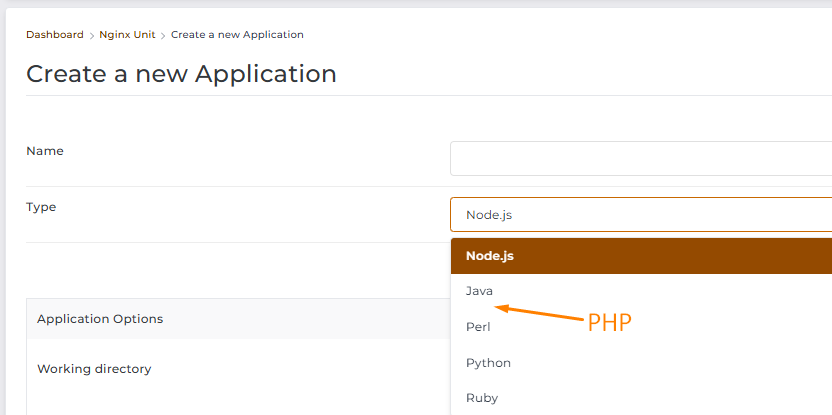
Task: Click the Working directory label
Action: [x=94, y=369]
